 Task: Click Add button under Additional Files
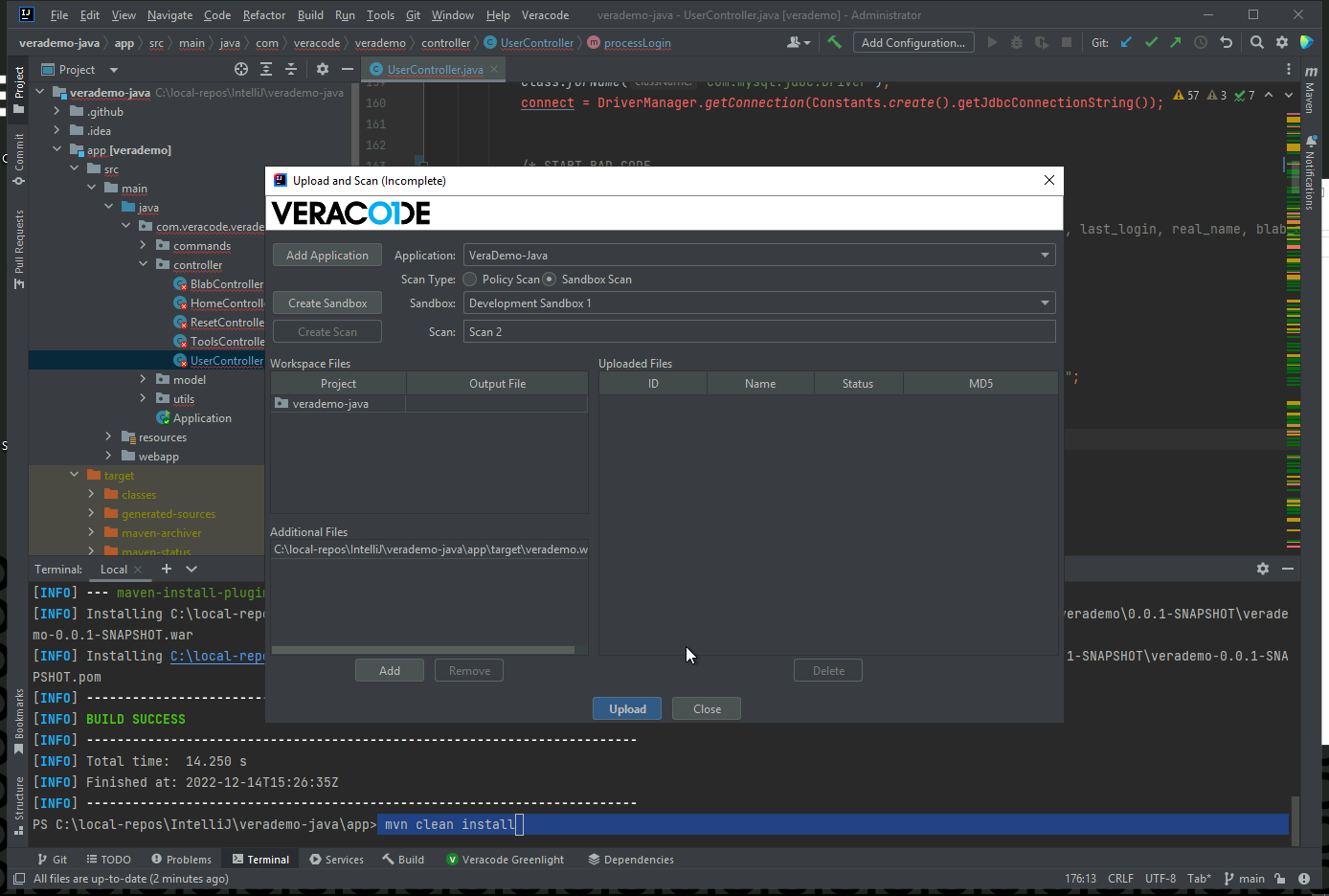tap(390, 671)
